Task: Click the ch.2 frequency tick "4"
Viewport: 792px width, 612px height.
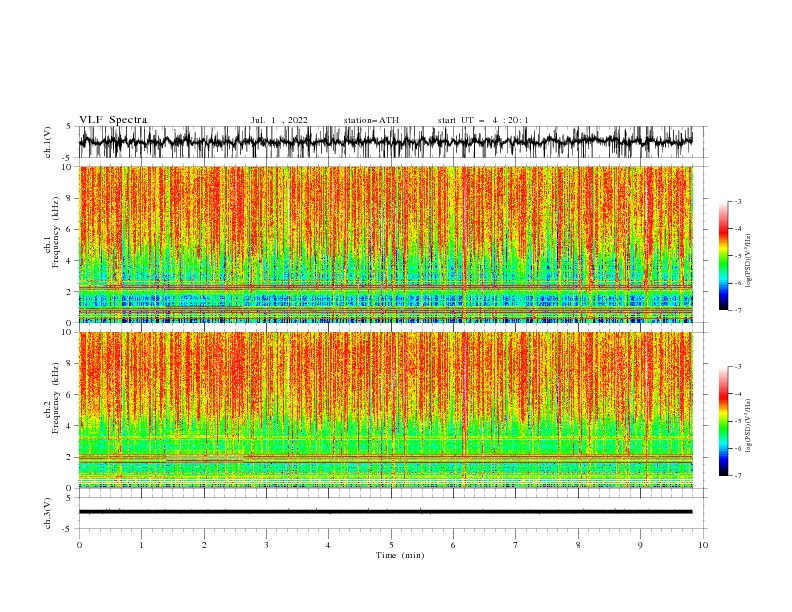Action: [x=69, y=426]
